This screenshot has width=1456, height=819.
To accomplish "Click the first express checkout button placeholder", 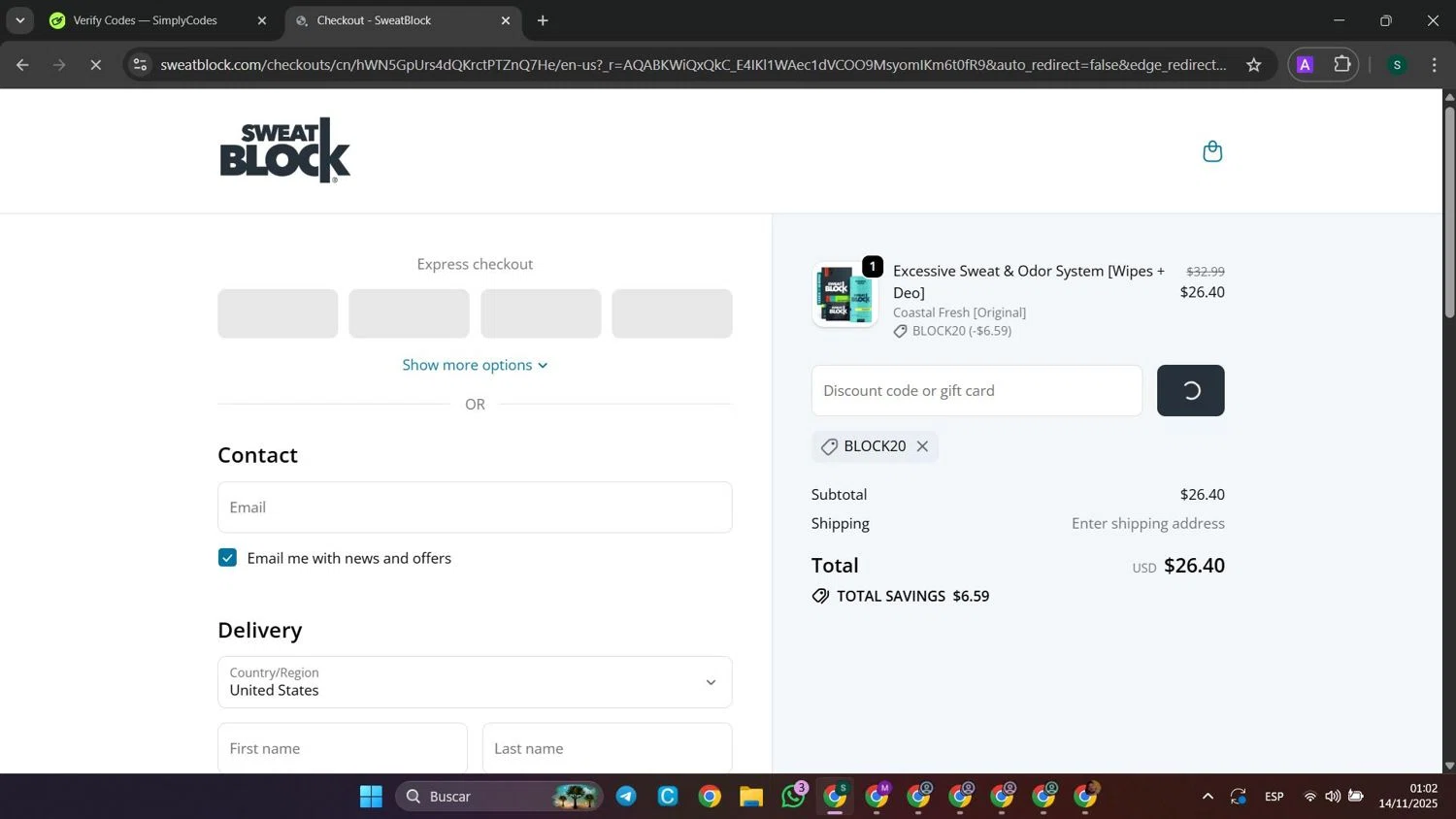I will [x=278, y=313].
